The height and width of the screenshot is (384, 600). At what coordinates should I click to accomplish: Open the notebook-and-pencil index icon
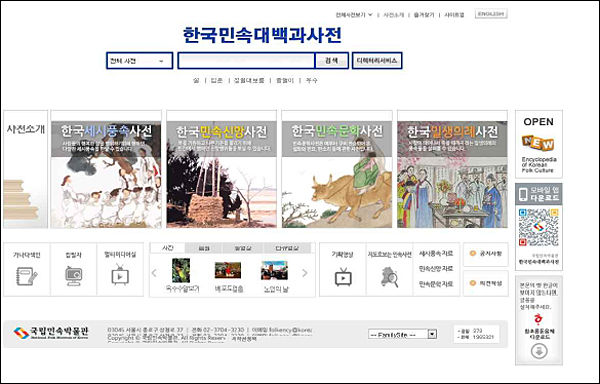tap(26, 277)
